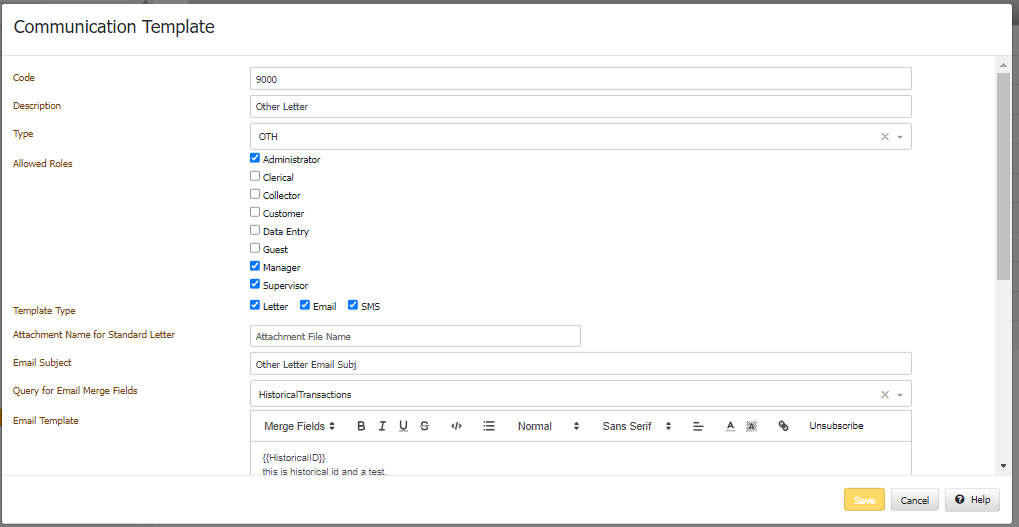This screenshot has width=1019, height=527.
Task: Click the Cancel button
Action: click(915, 500)
